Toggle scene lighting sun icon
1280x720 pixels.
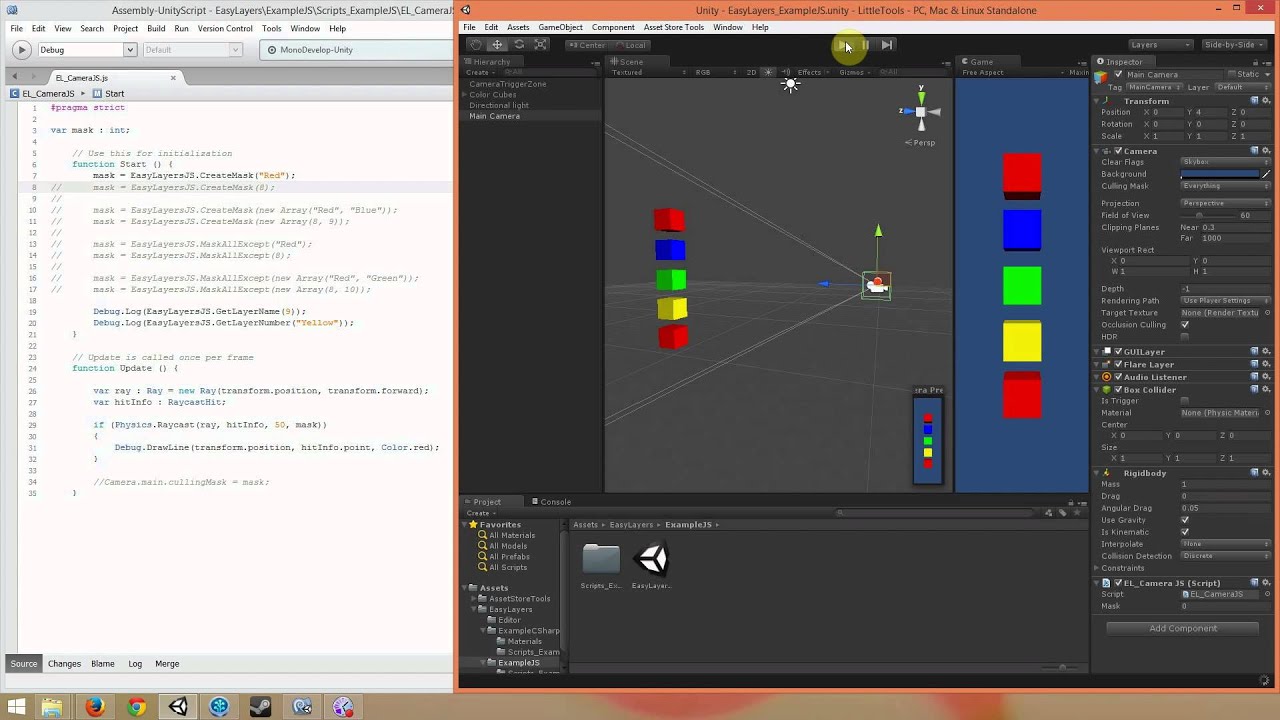point(768,72)
